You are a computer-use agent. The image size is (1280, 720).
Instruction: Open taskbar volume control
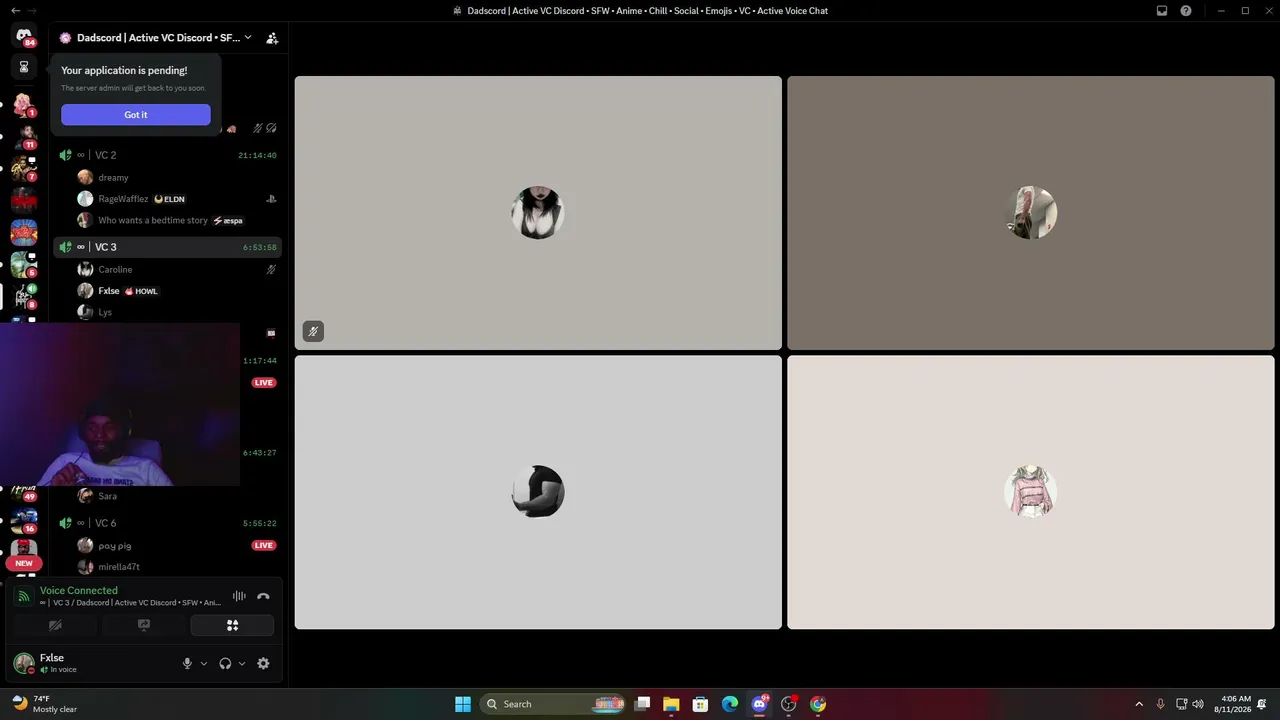tap(1198, 704)
